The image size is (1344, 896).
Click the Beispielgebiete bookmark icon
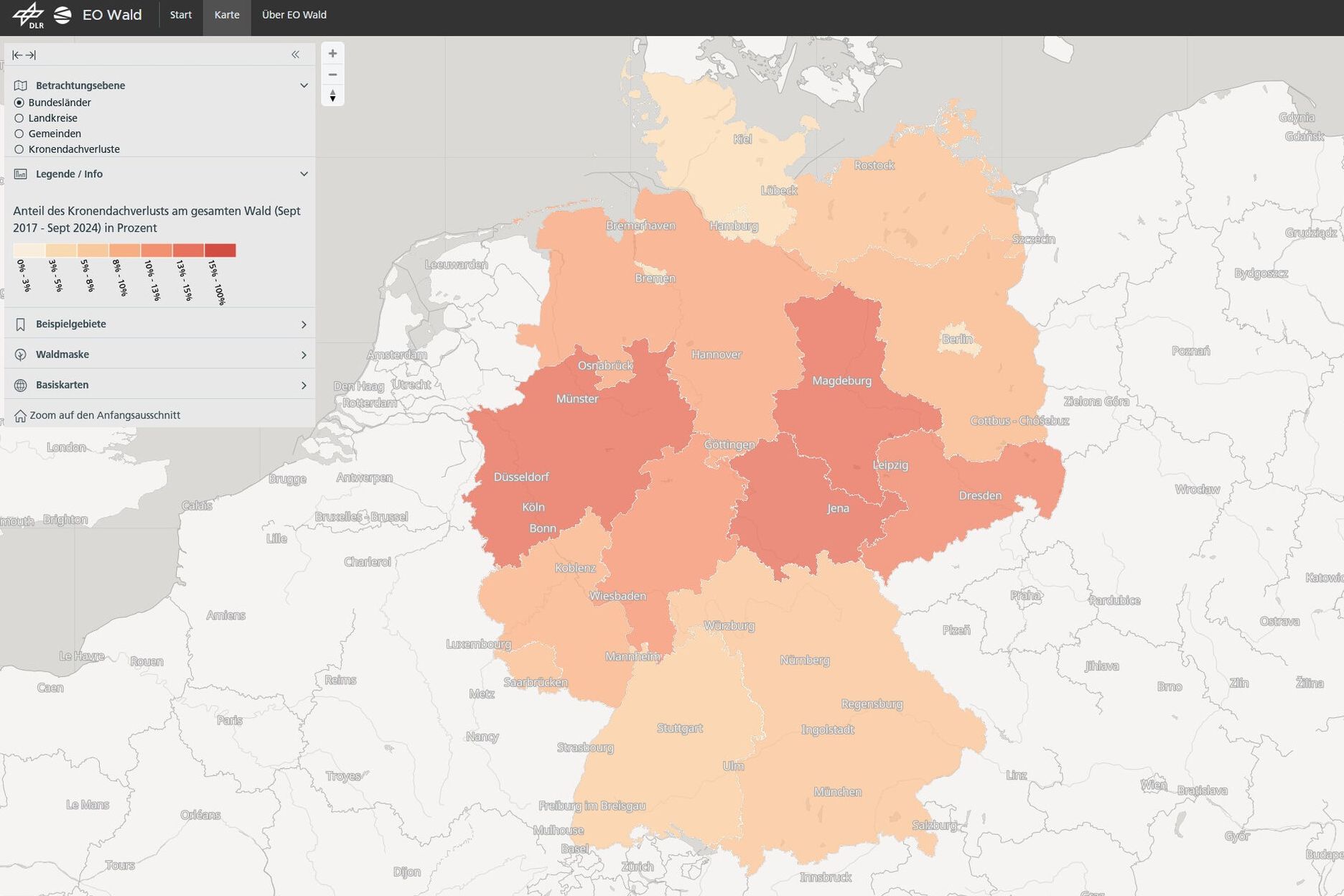tap(20, 325)
